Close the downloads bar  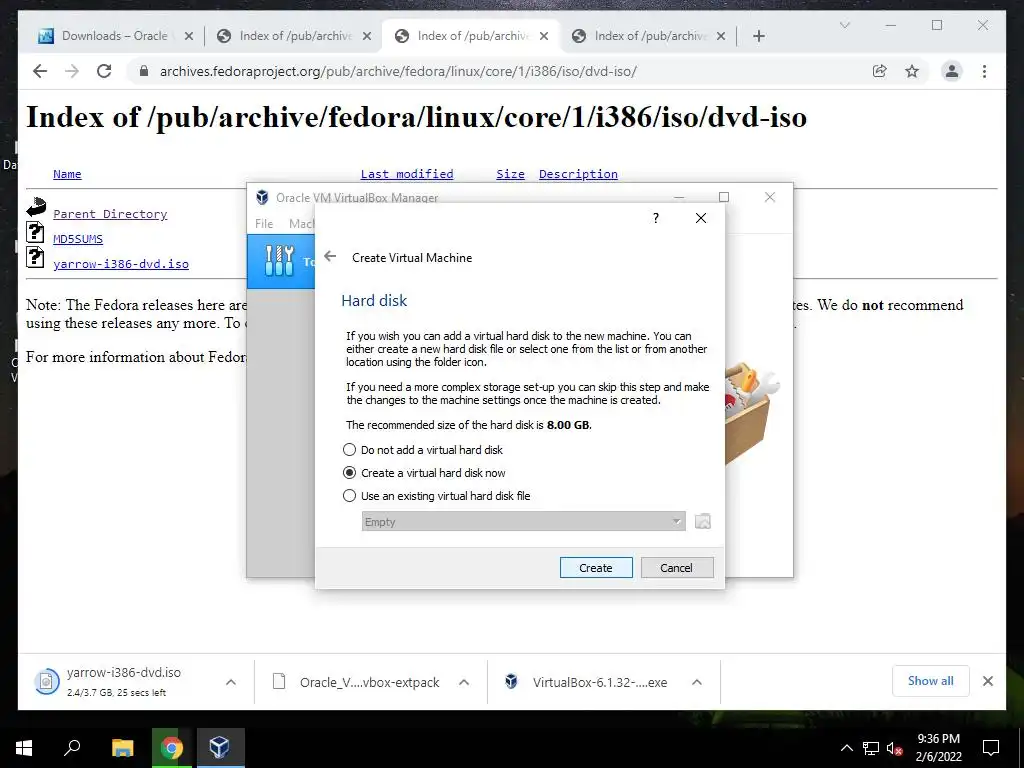(988, 681)
